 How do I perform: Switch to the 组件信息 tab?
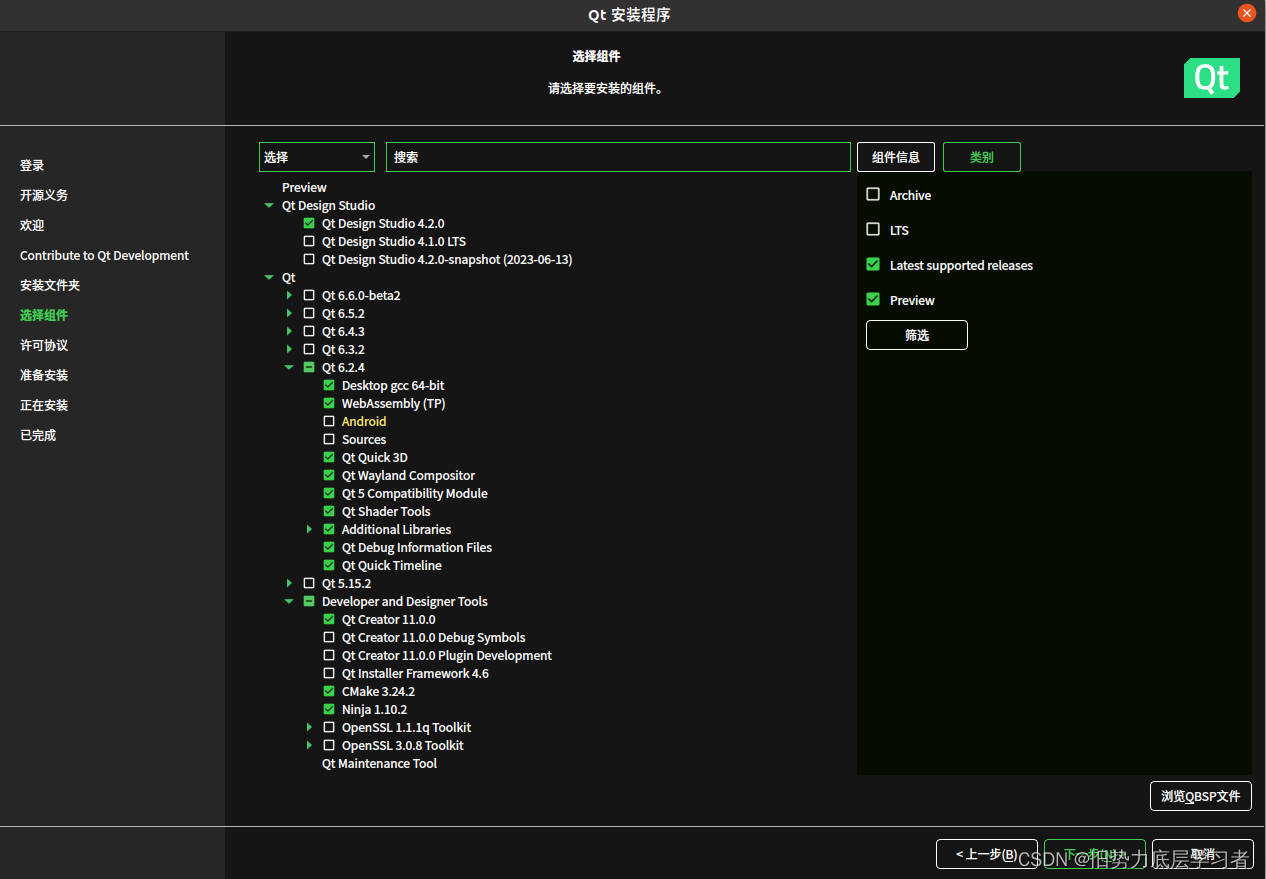pos(896,157)
